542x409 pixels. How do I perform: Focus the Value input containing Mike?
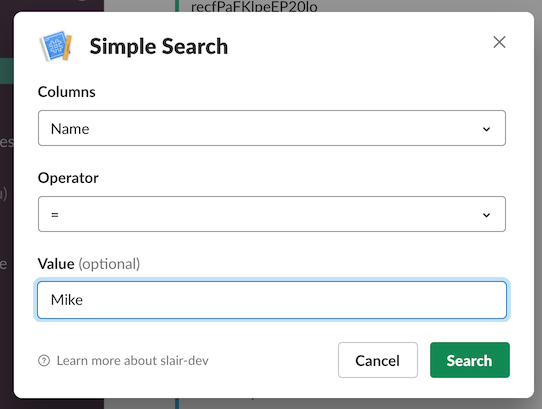[272, 300]
